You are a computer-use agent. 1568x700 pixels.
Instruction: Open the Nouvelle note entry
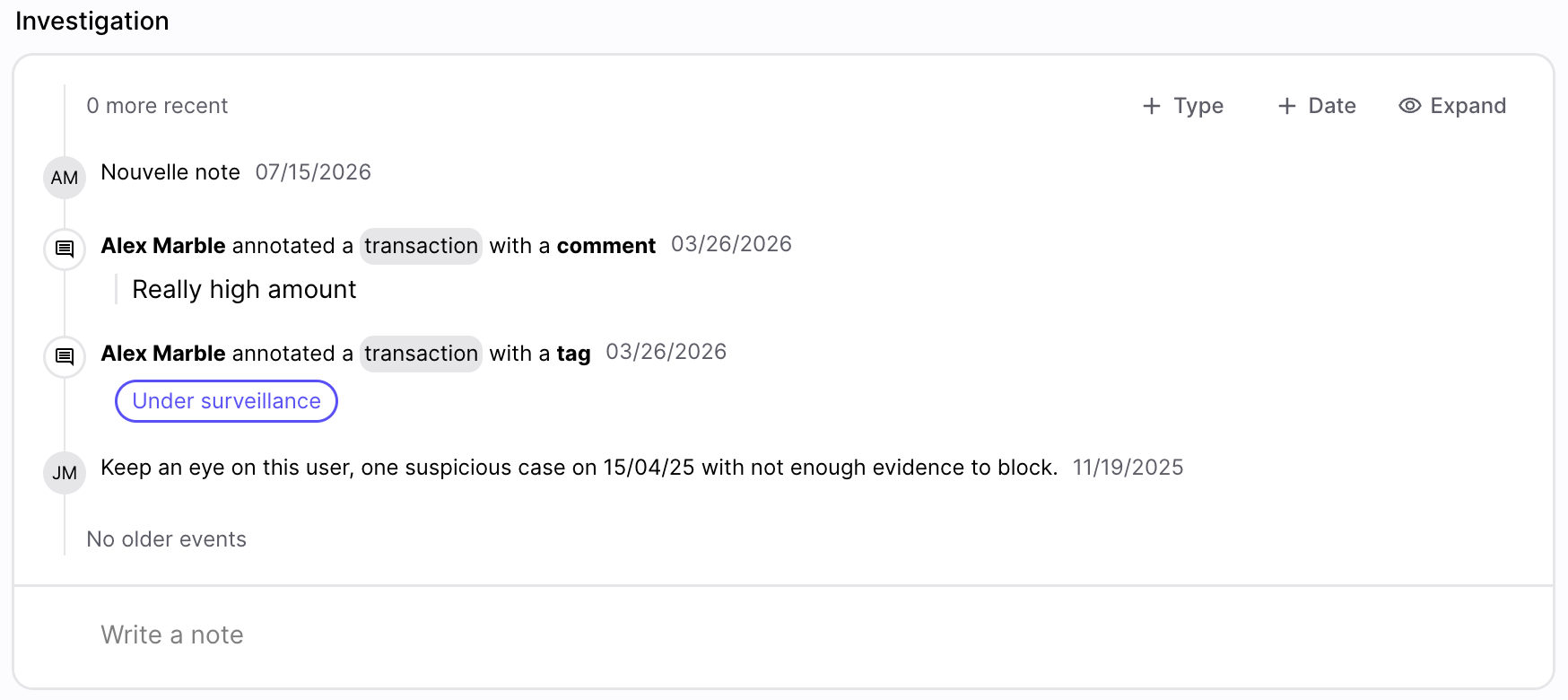(170, 172)
